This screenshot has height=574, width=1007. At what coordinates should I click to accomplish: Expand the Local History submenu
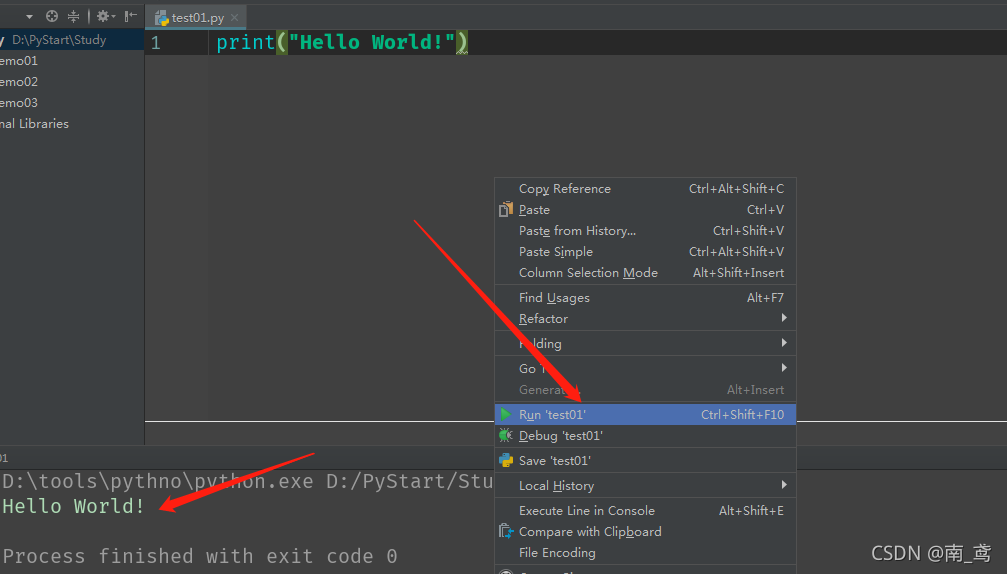point(645,486)
